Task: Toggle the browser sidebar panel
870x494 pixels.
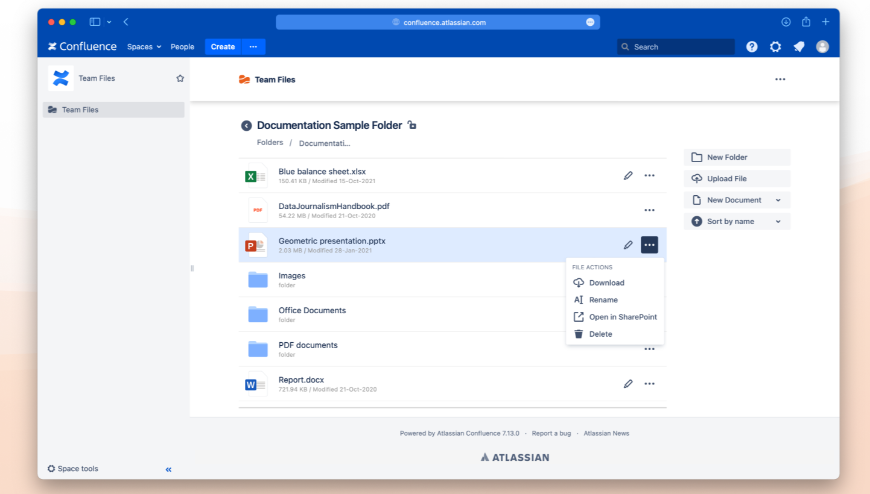Action: (95, 22)
